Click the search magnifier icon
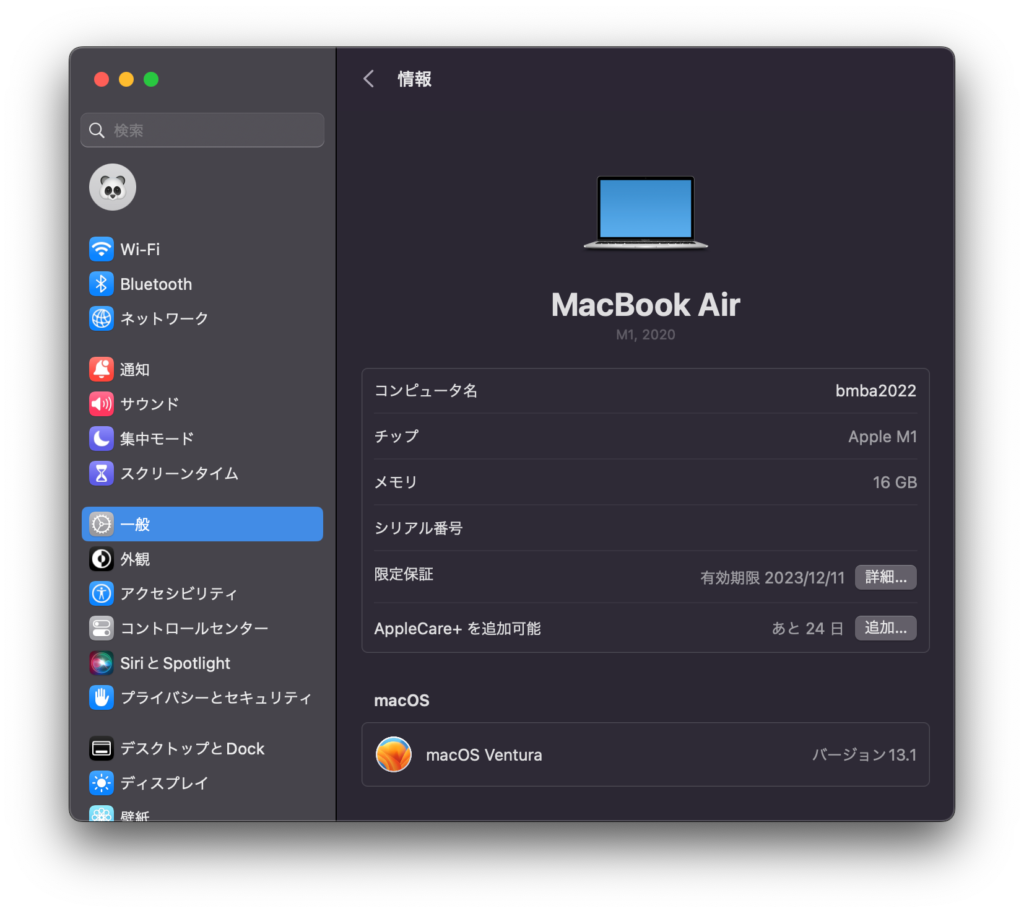 click(97, 131)
